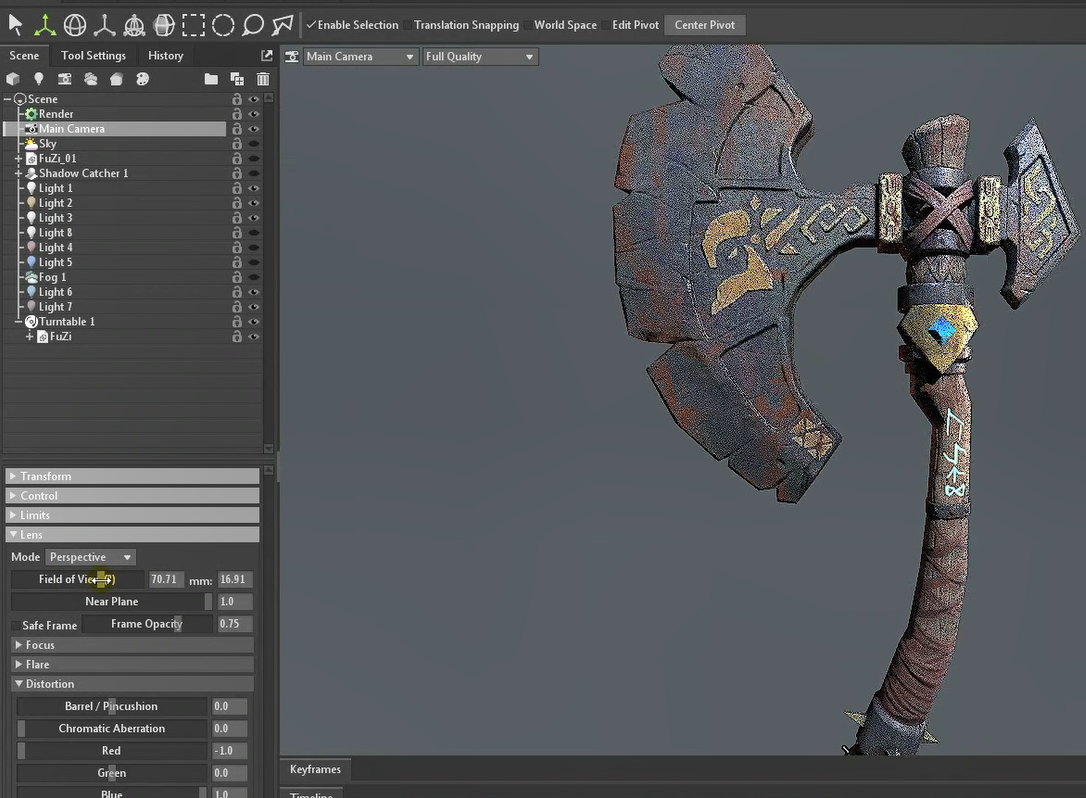1086x798 pixels.
Task: Switch to the Tool Settings tab
Action: click(93, 56)
